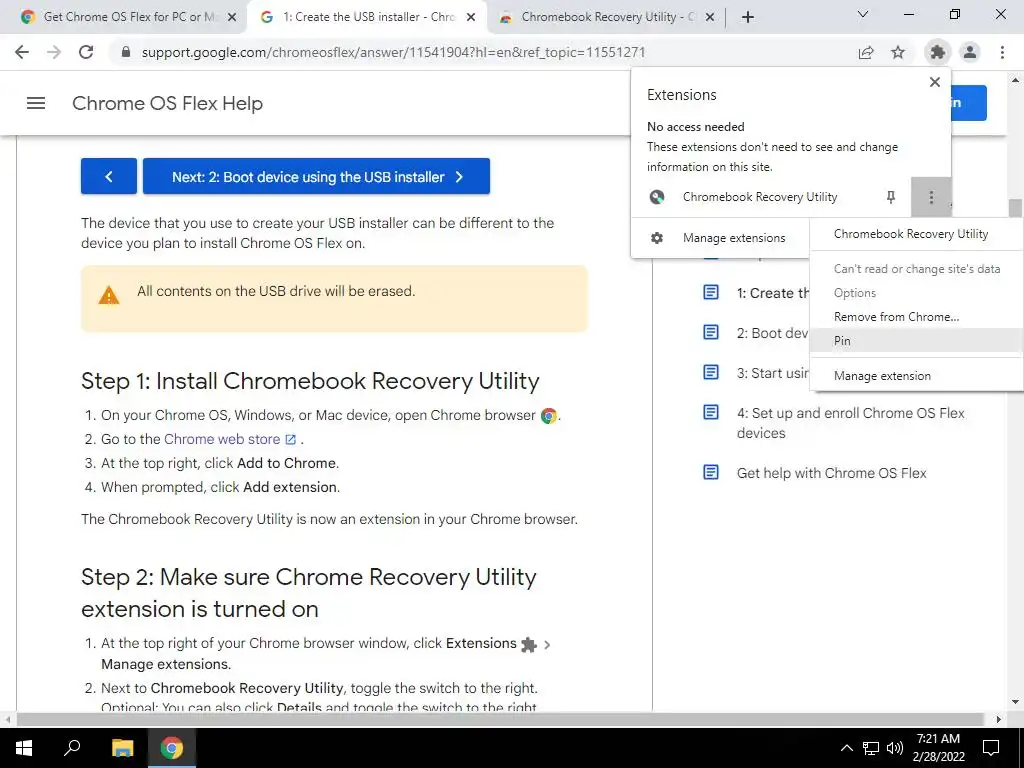Click 'Options' in the extension context menu
Viewport: 1024px width, 768px height.
point(916,293)
